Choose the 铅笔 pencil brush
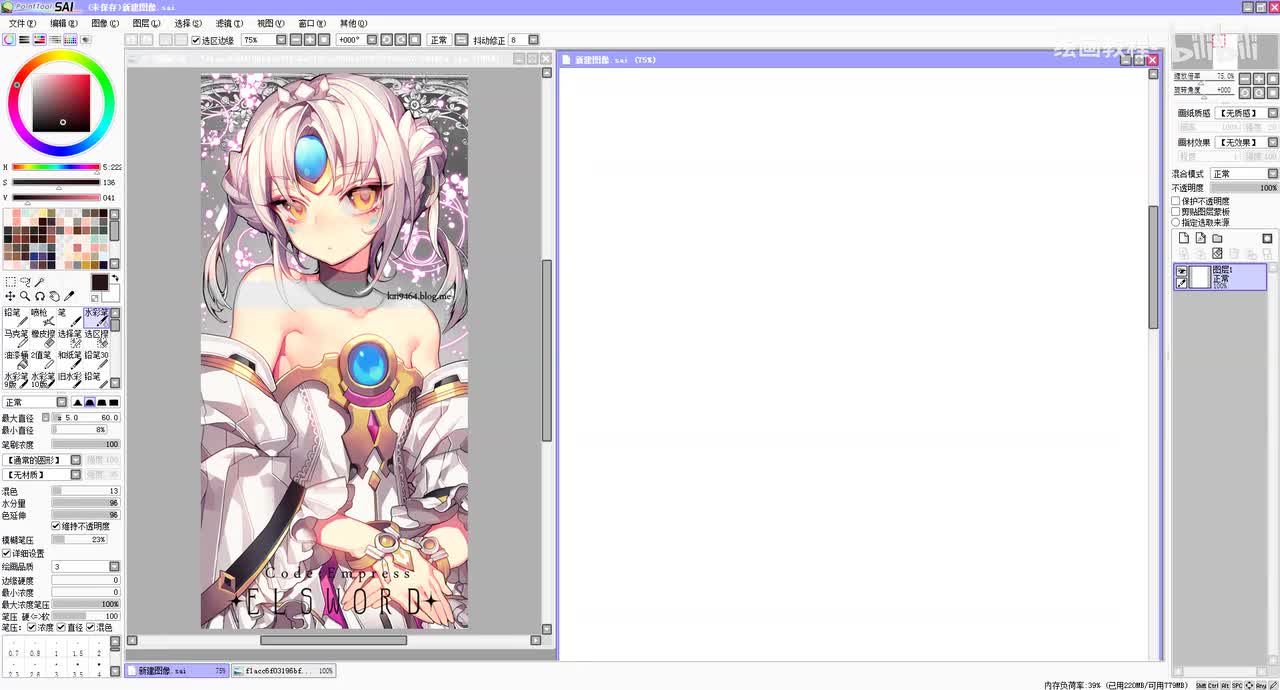Image resolution: width=1280 pixels, height=690 pixels. (16, 317)
